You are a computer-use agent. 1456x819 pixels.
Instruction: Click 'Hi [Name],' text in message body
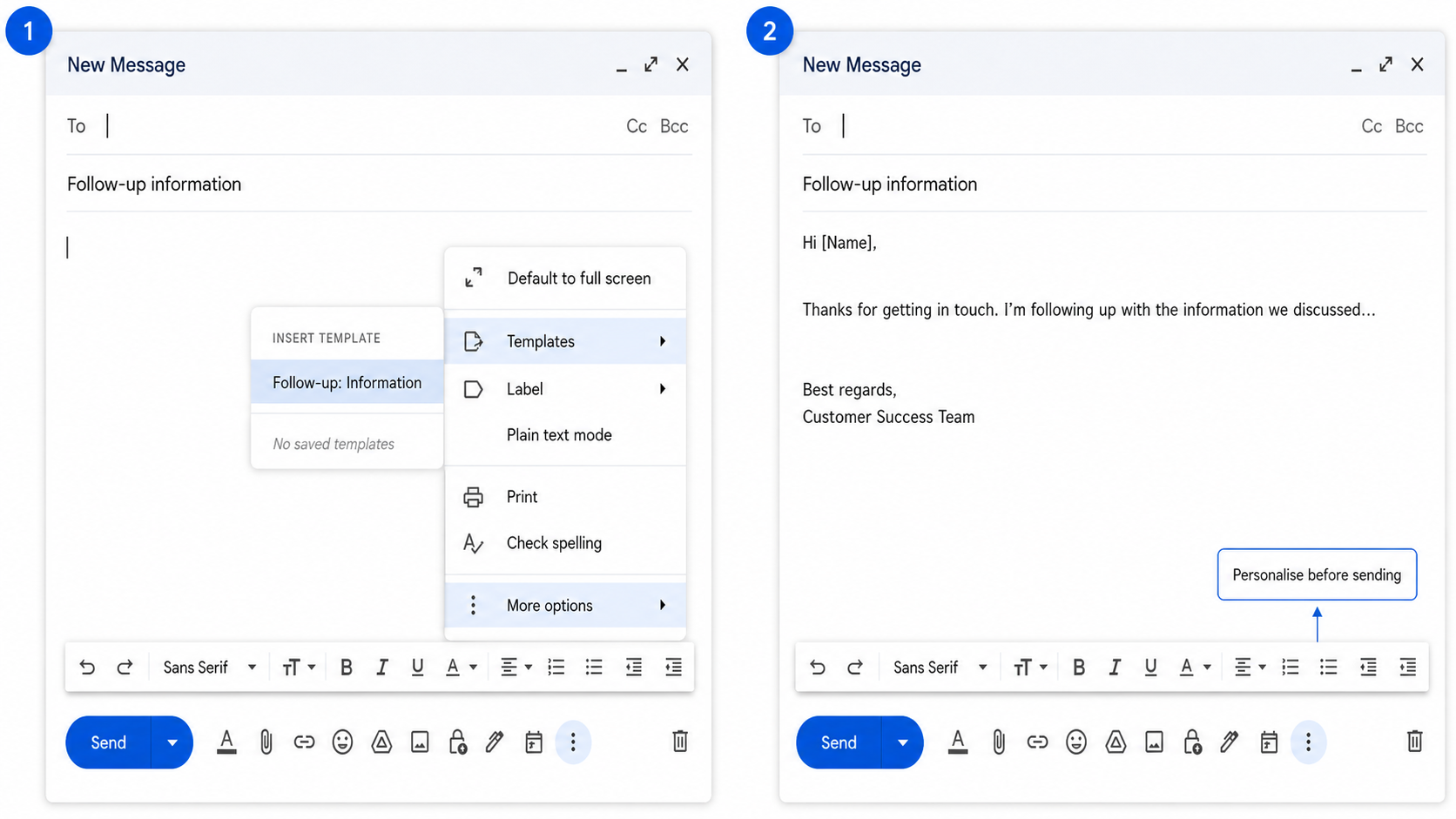[x=839, y=243]
